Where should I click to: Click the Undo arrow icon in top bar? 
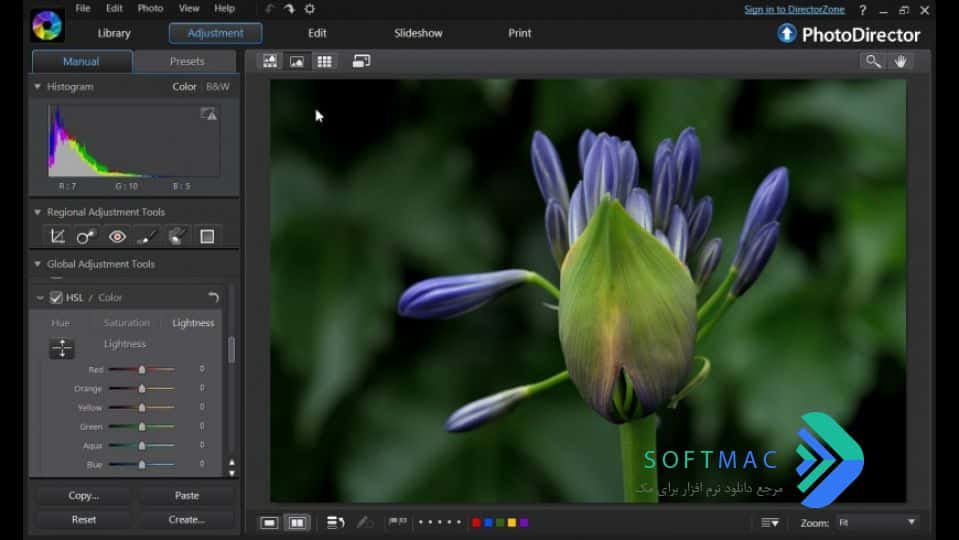pos(270,9)
